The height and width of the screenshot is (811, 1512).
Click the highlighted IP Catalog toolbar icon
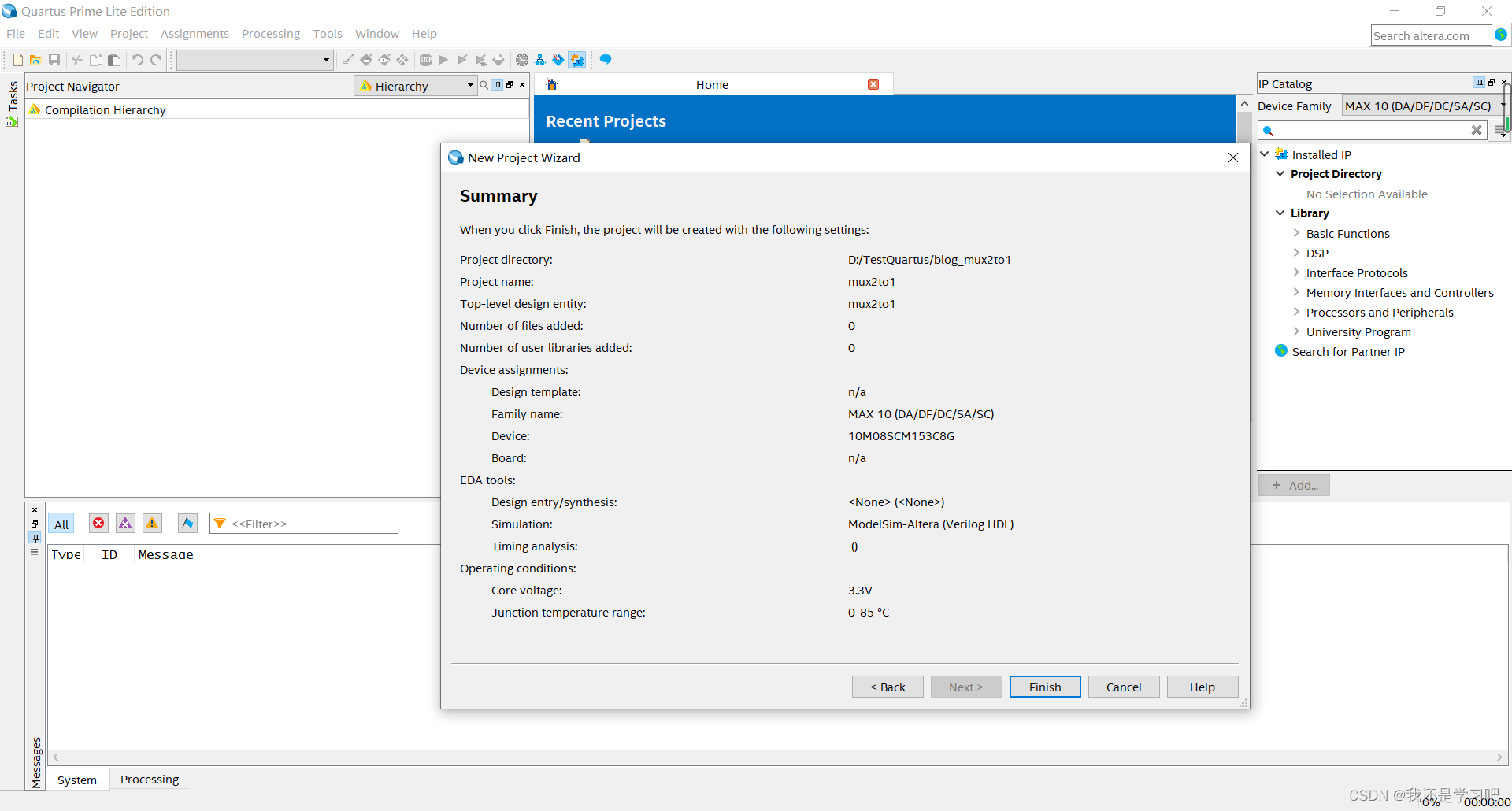[577, 60]
